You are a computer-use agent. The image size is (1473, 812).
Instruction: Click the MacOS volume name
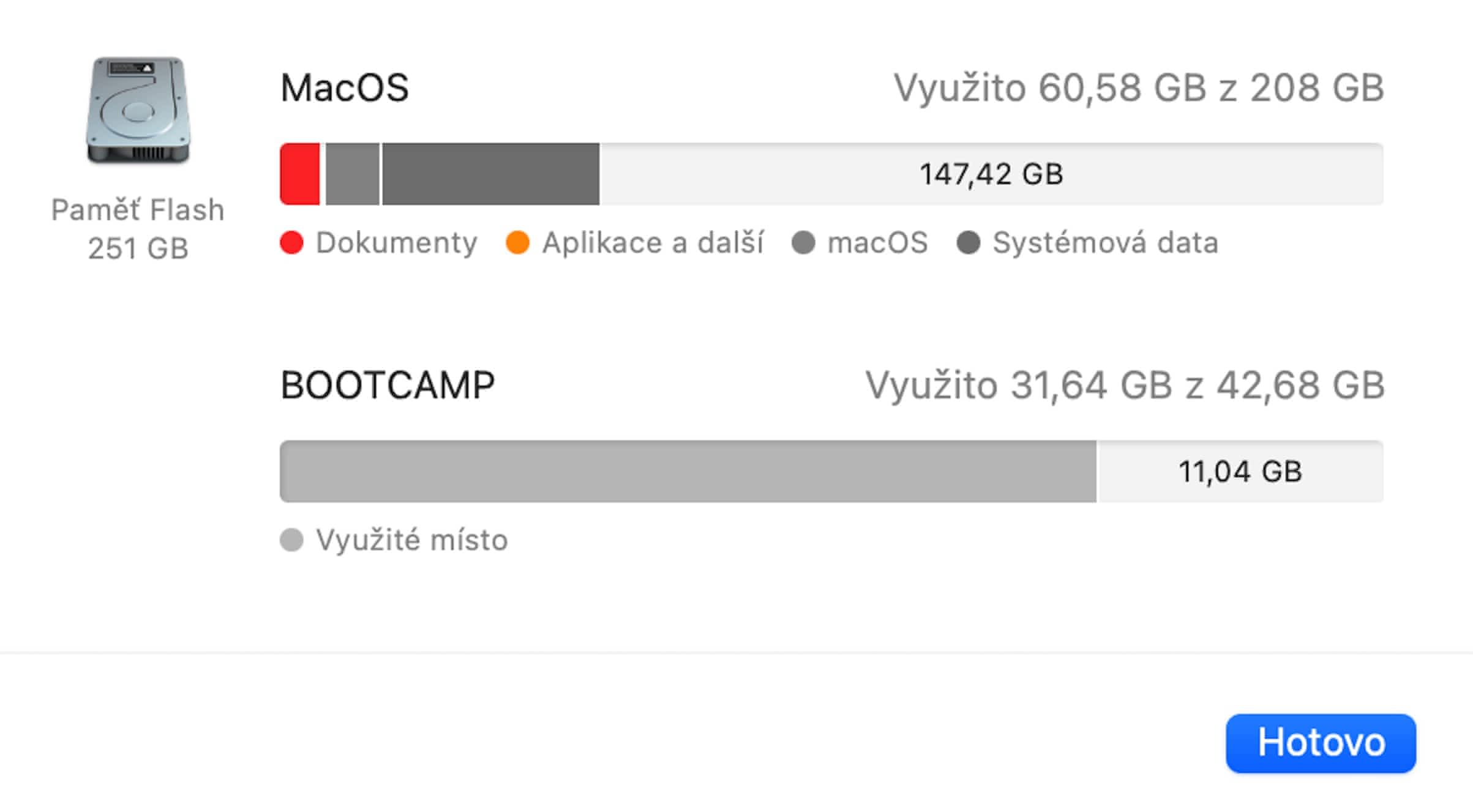click(x=345, y=88)
